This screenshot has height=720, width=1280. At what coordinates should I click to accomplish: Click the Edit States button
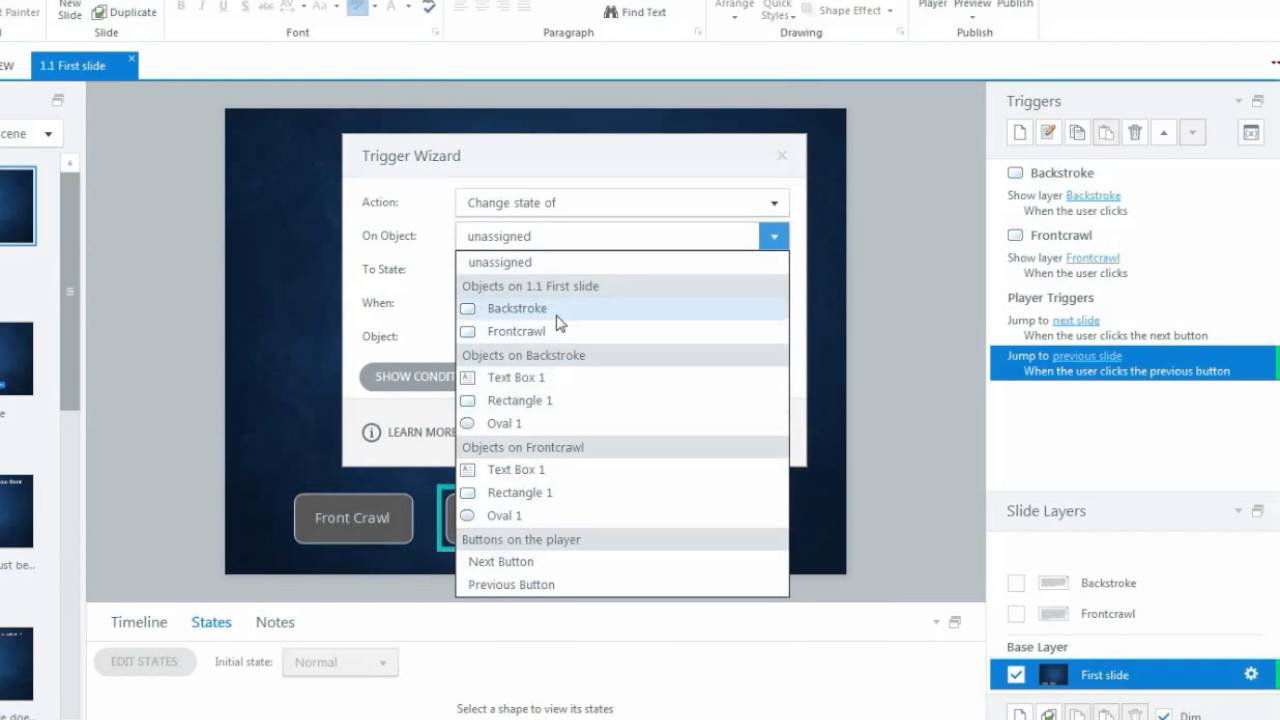click(144, 662)
